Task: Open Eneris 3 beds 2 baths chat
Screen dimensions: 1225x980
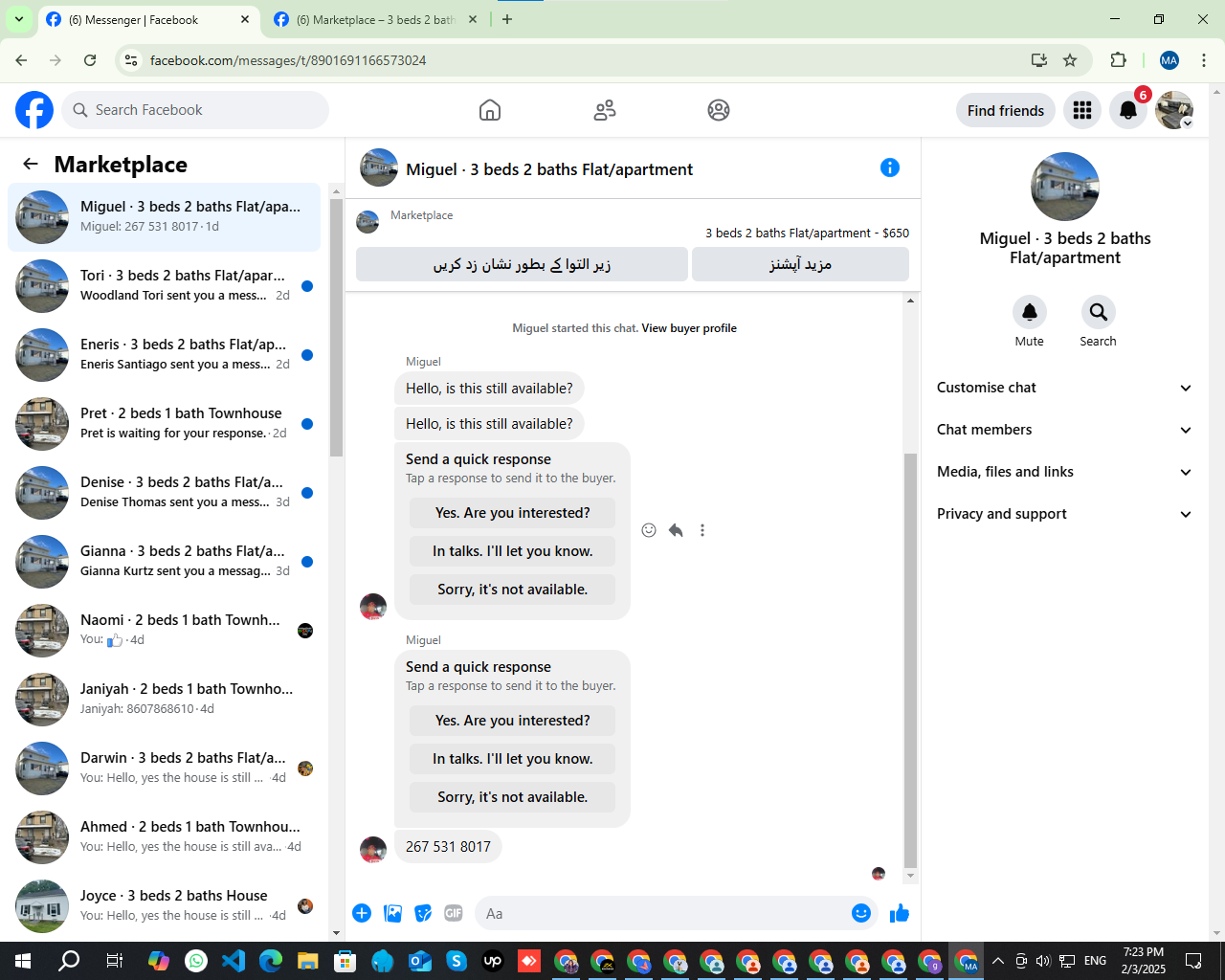Action: [164, 355]
